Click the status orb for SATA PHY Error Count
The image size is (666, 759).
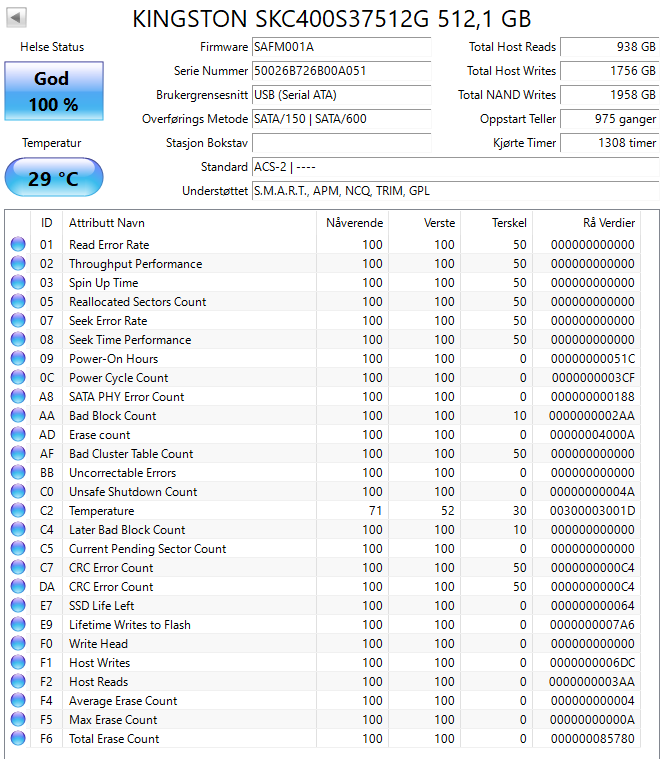[x=18, y=396]
